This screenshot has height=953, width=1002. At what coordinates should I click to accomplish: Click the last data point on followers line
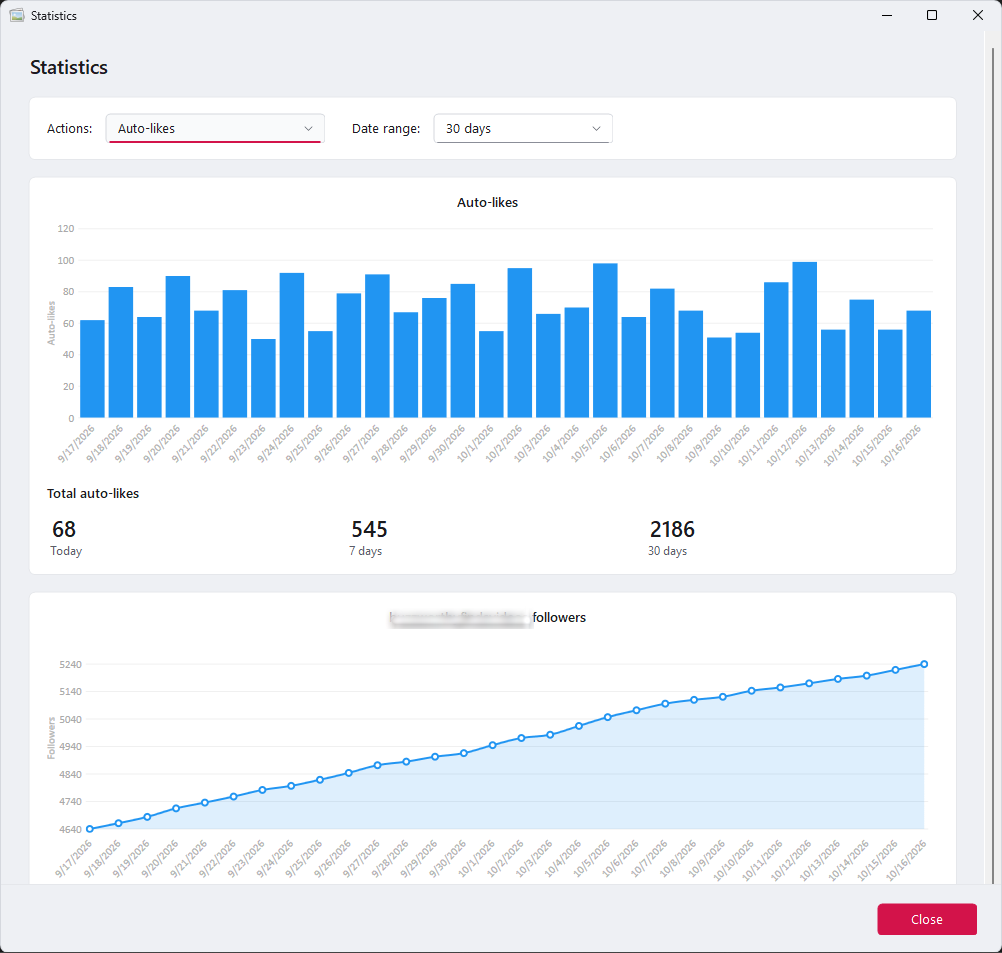(924, 664)
